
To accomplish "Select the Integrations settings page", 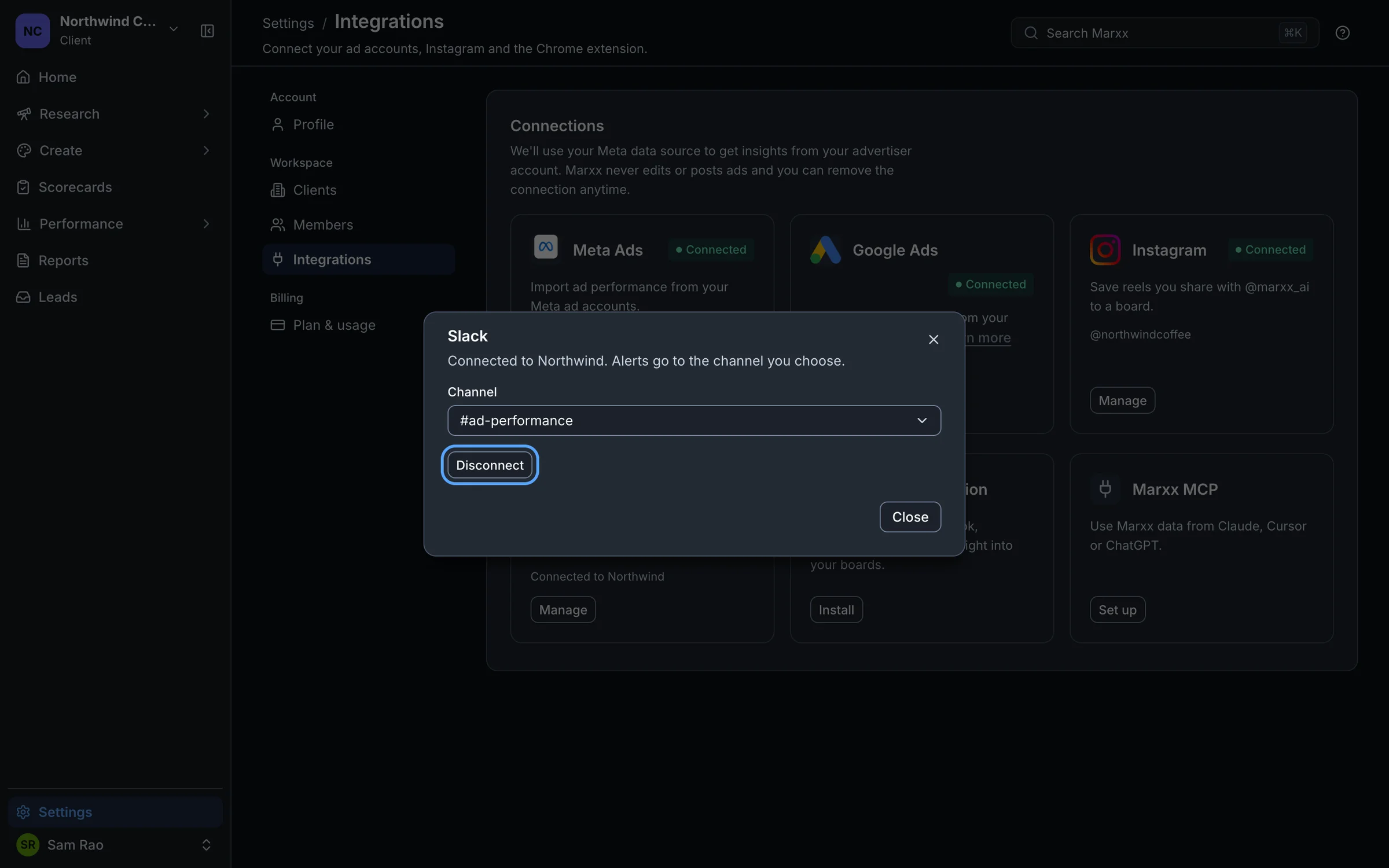I will (x=358, y=259).
